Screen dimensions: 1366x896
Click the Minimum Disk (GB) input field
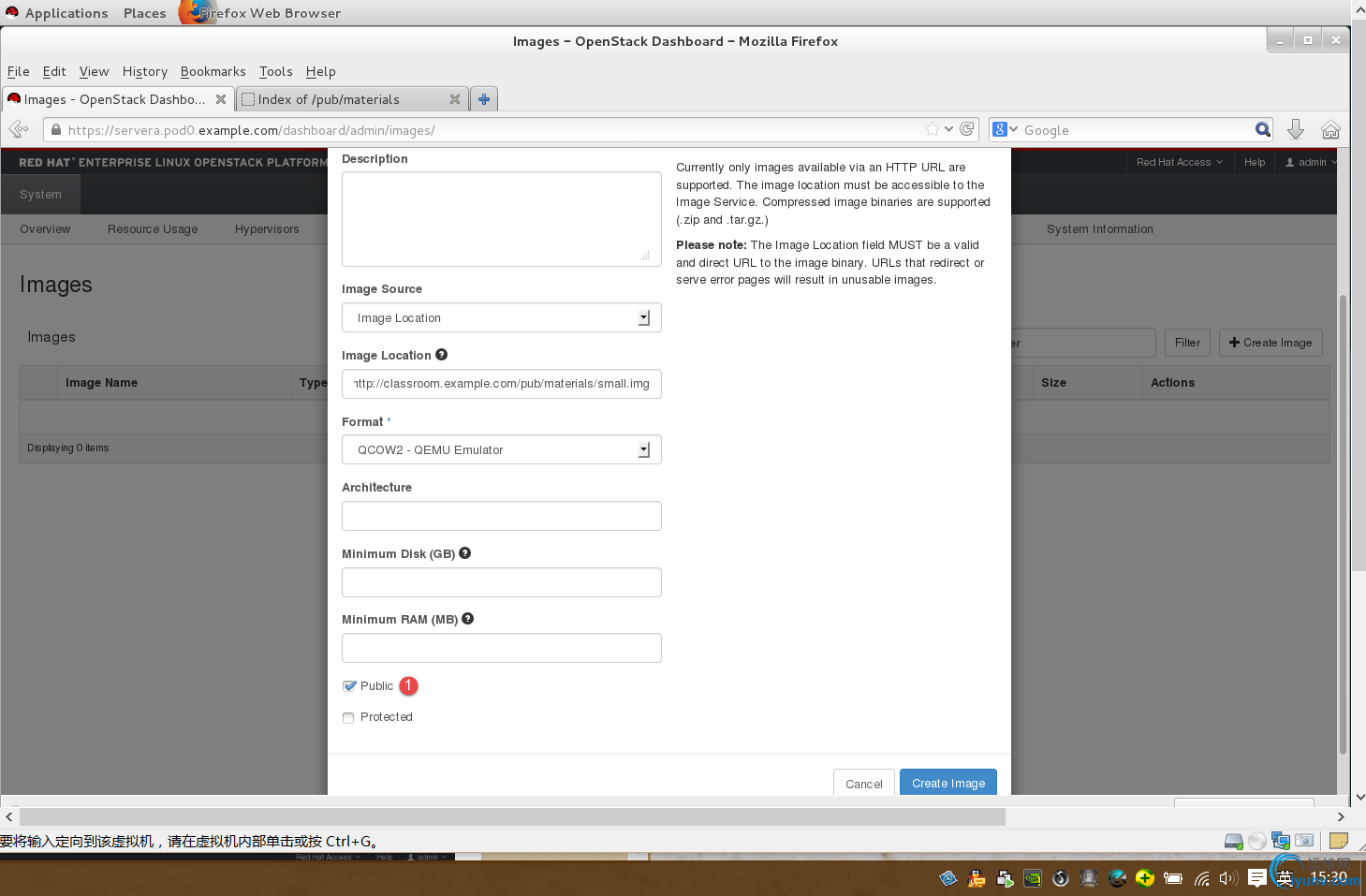502,582
